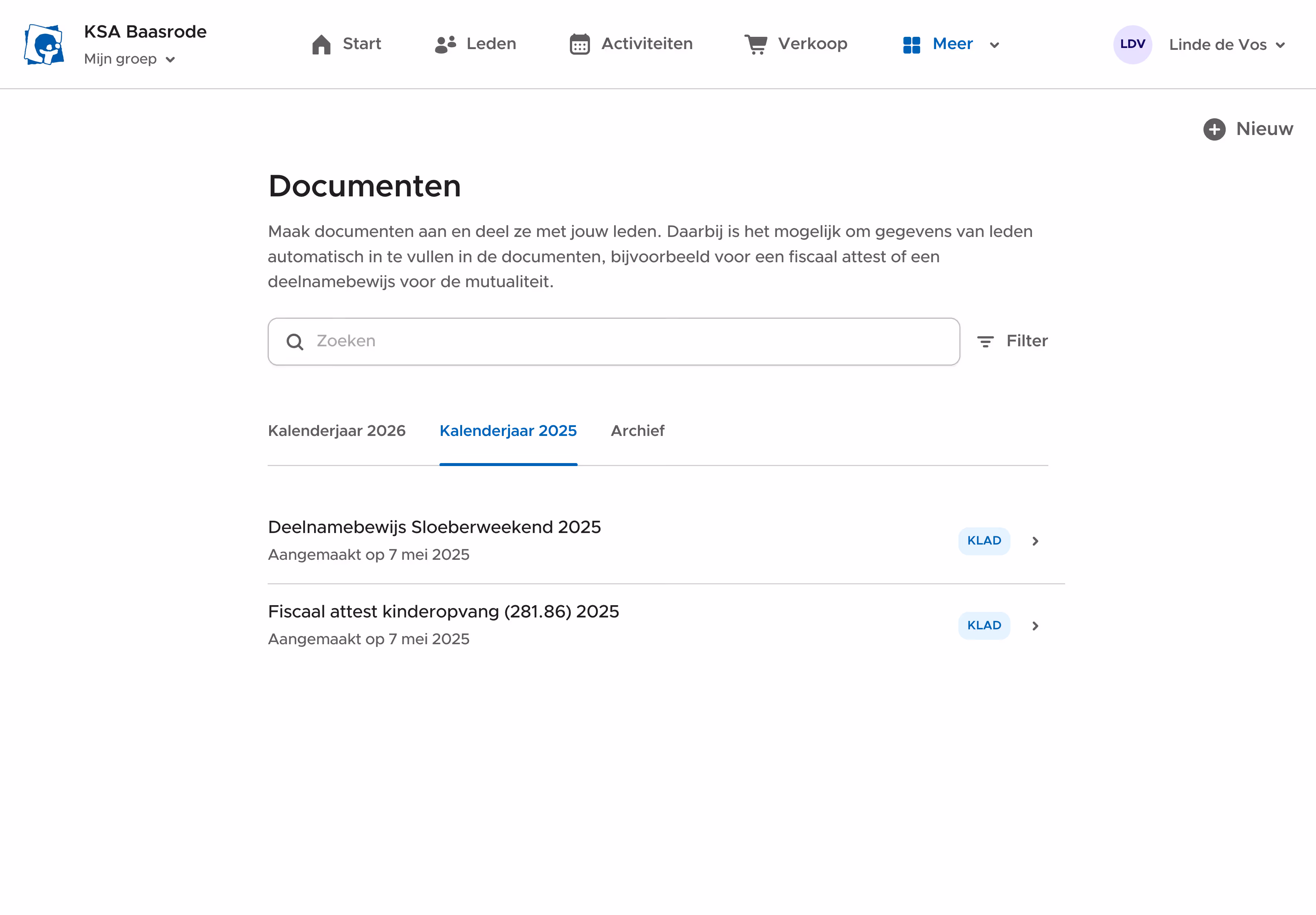Click the LDV avatar circle
This screenshot has width=1316, height=915.
pos(1132,44)
